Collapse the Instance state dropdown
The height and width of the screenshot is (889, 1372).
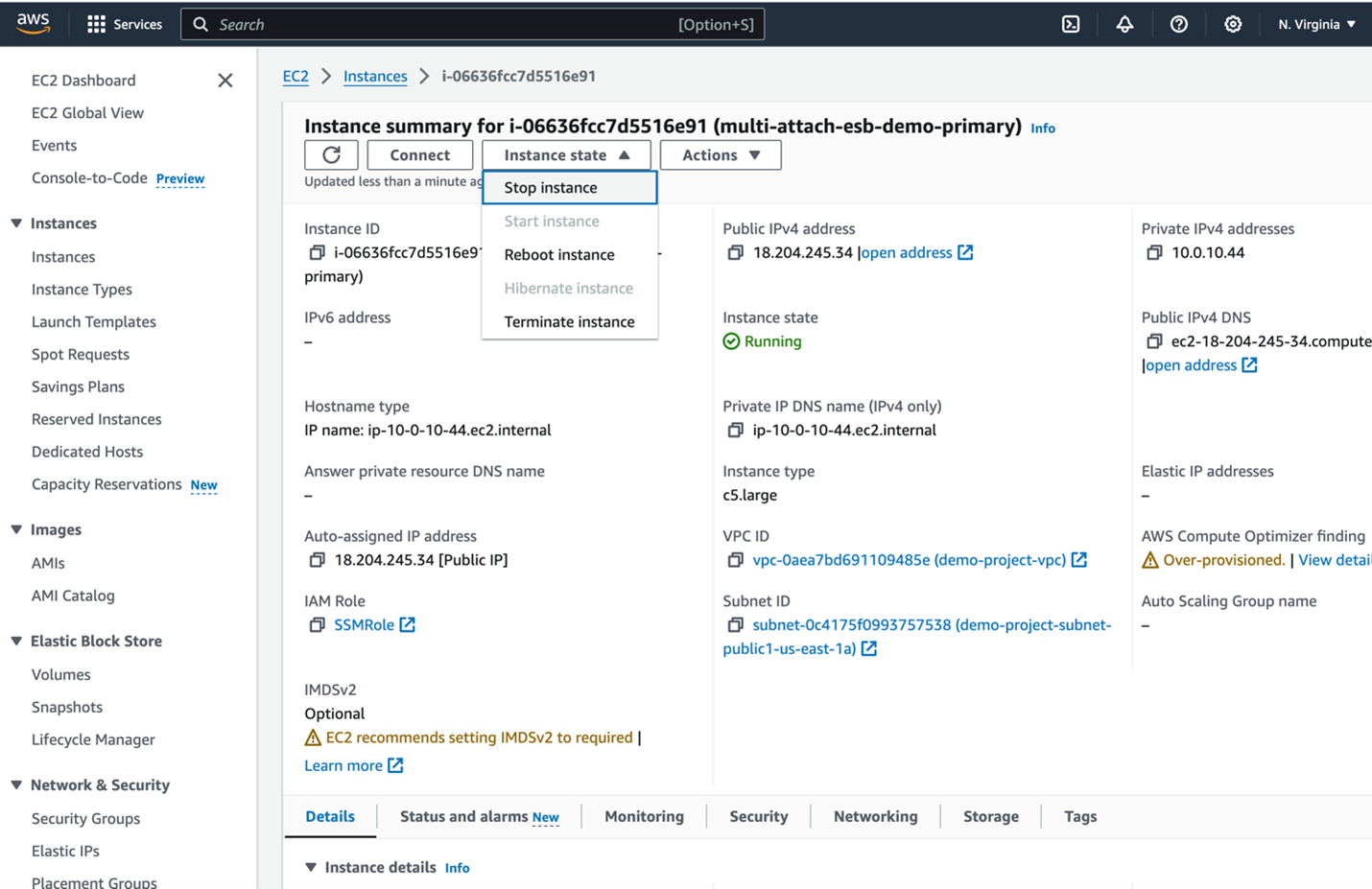pos(566,154)
